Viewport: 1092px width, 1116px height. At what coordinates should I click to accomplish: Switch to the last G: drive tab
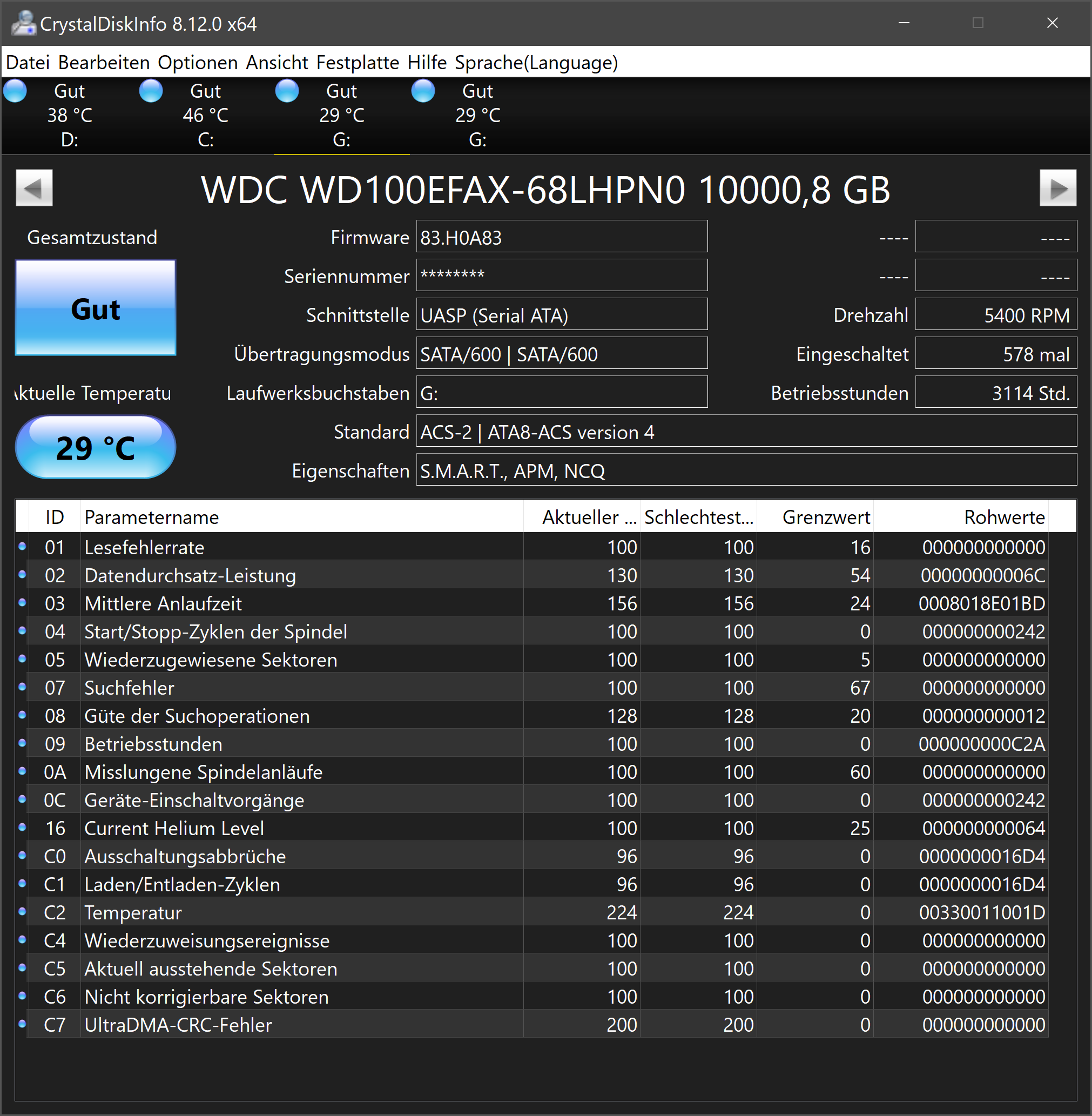[x=477, y=116]
